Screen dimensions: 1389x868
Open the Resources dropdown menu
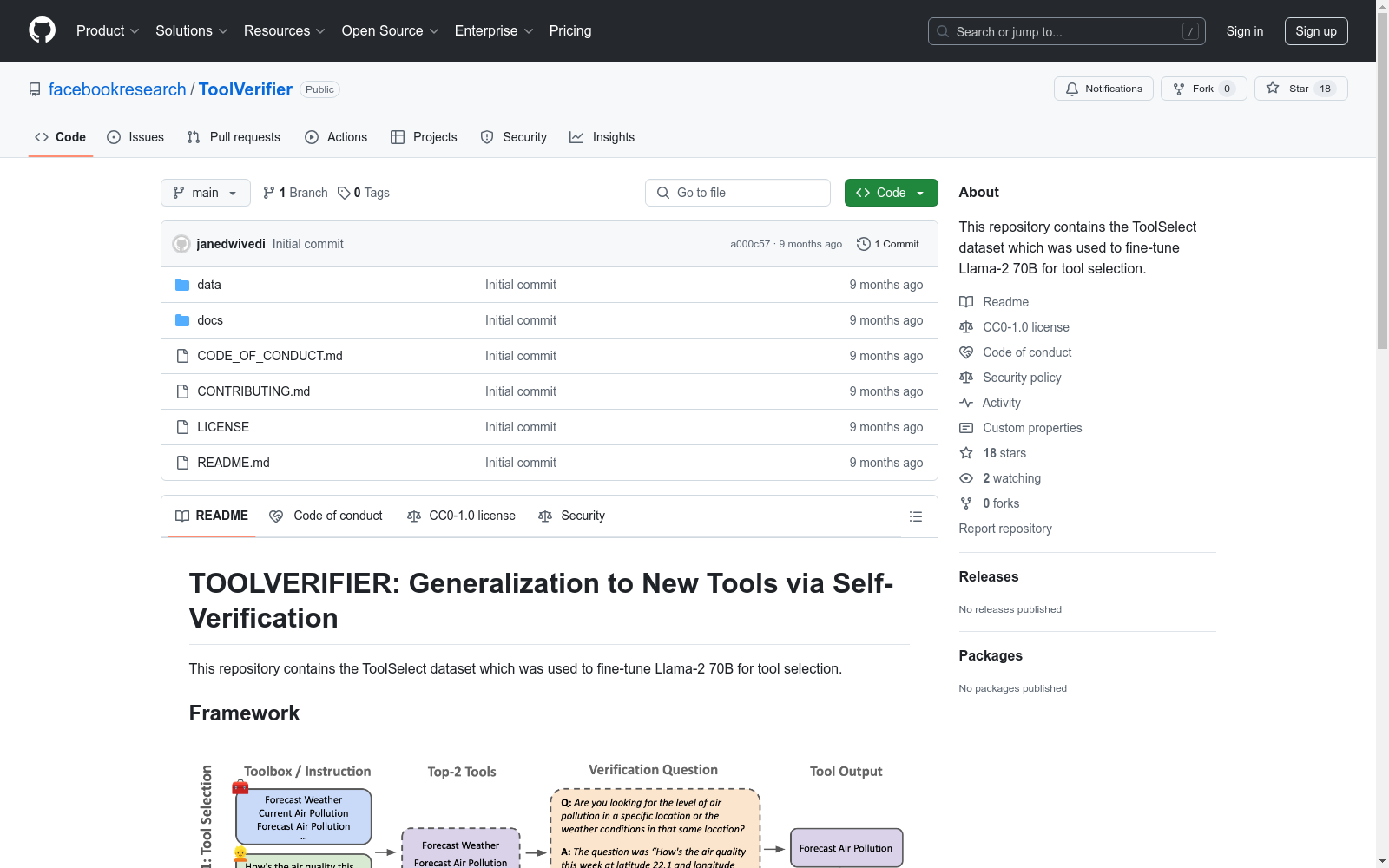pos(285,31)
